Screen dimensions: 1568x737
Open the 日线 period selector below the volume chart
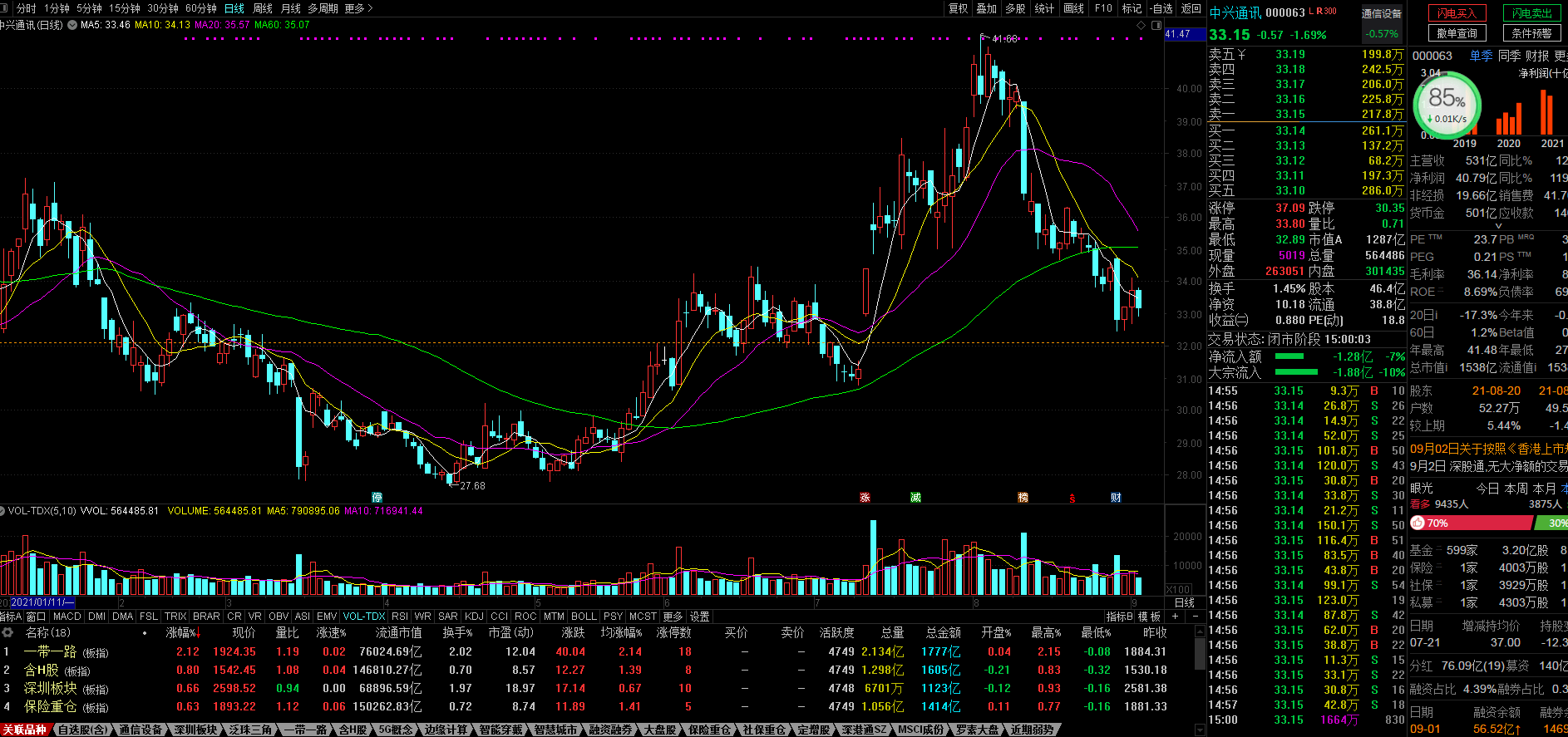pyautogui.click(x=1184, y=602)
